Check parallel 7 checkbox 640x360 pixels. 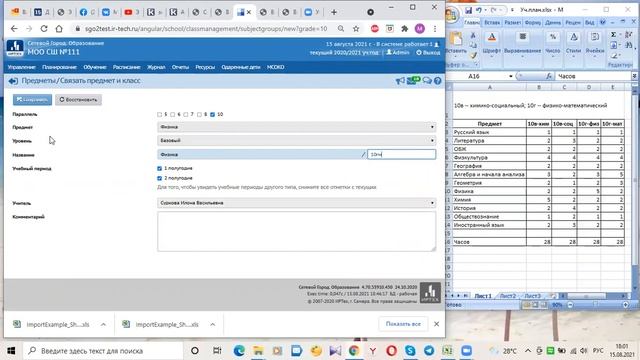click(186, 115)
